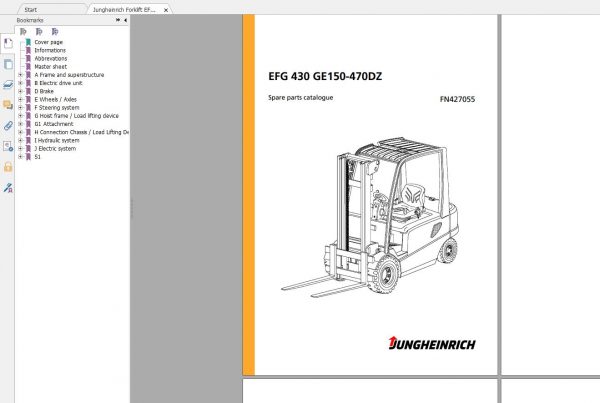Open the pen signature panel icon
The width and height of the screenshot is (600, 403).
[x=8, y=188]
